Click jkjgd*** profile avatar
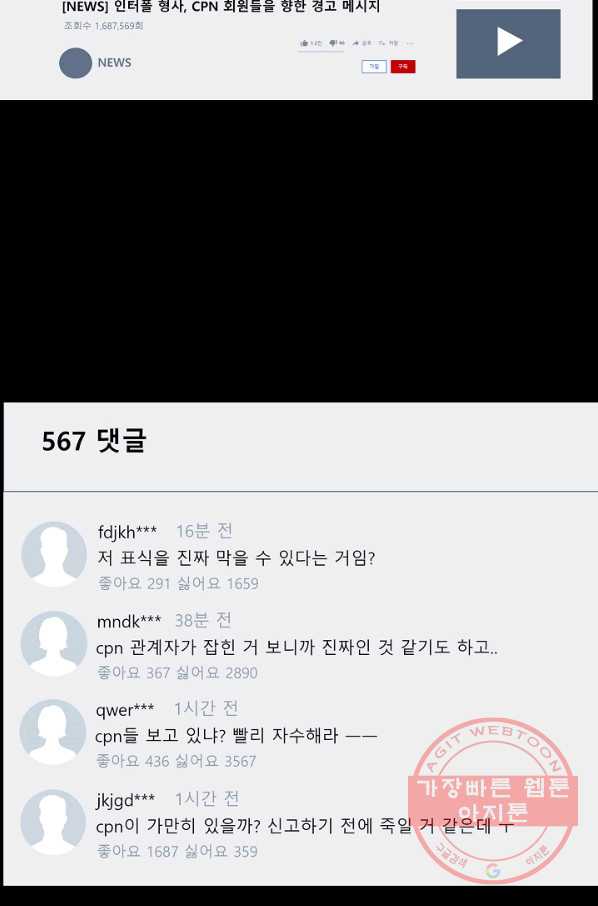Screen dimensions: 598x906 click(53, 822)
